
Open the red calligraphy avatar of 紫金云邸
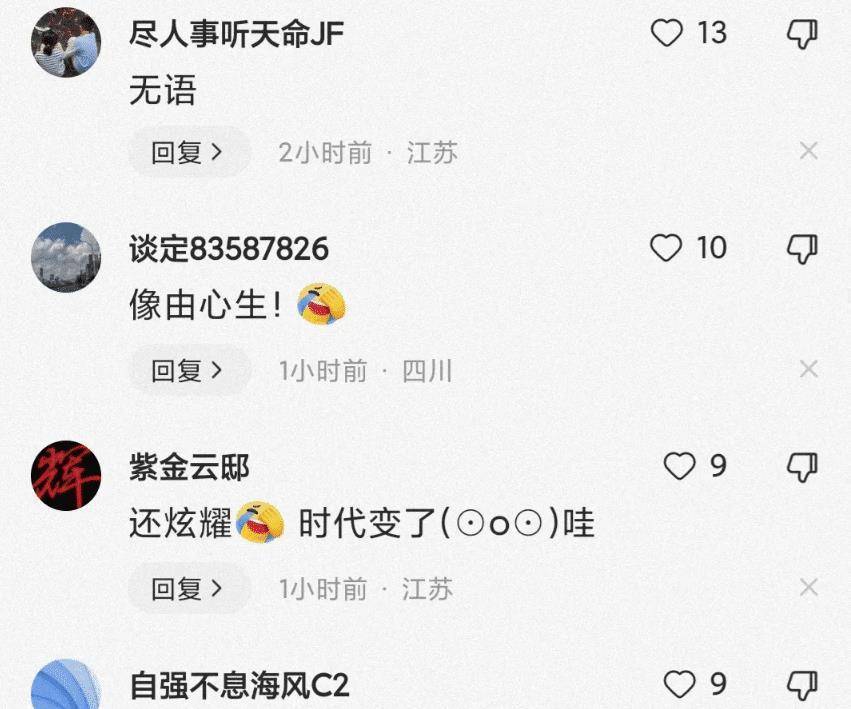coord(66,476)
